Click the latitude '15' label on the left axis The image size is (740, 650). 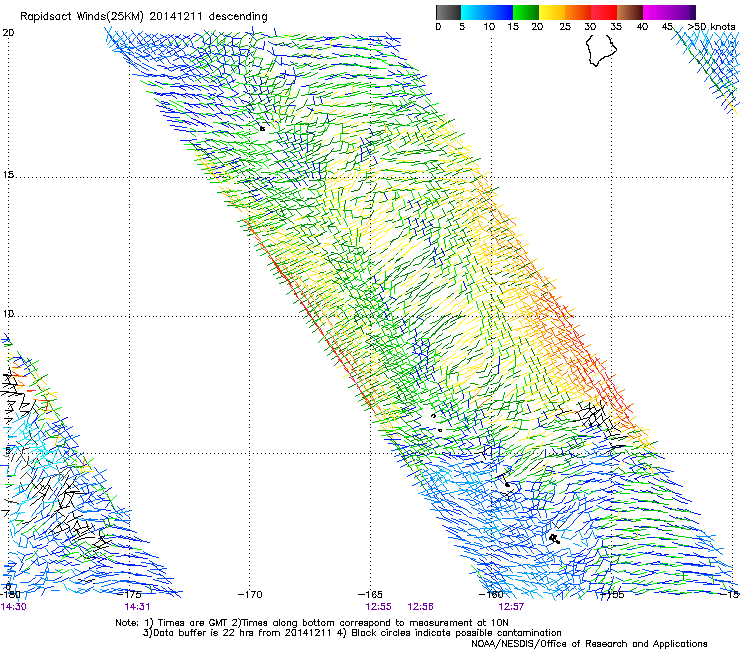coord(8,175)
